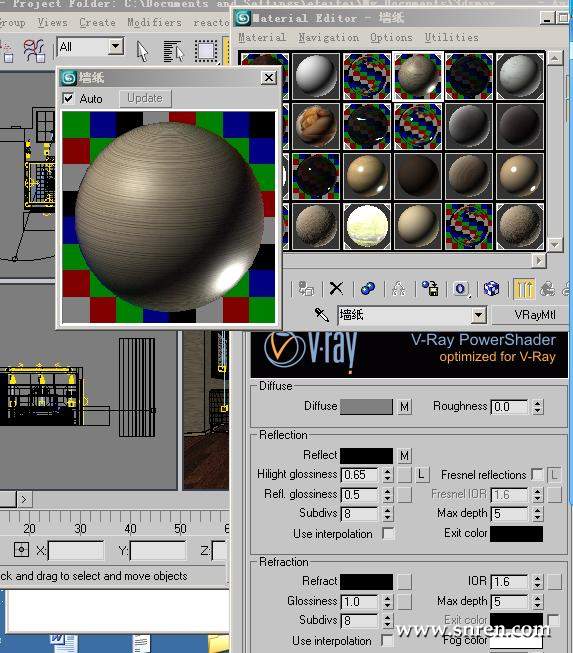The width and height of the screenshot is (573, 653).
Task: Open Material menu in Material Editor
Action: coord(262,37)
